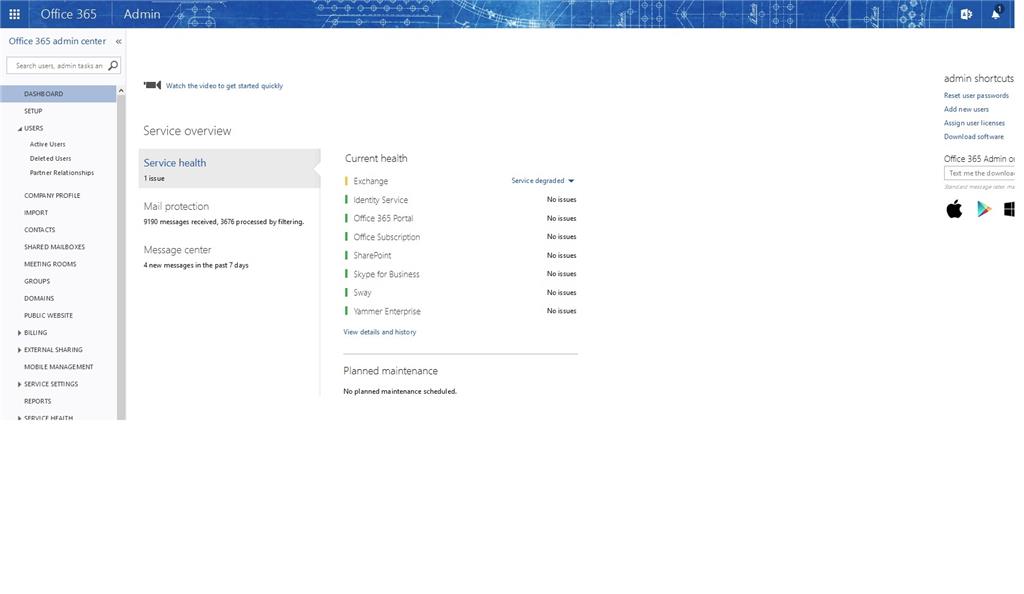Viewport: 1024px width, 594px height.
Task: Click View details and history link
Action: click(379, 332)
